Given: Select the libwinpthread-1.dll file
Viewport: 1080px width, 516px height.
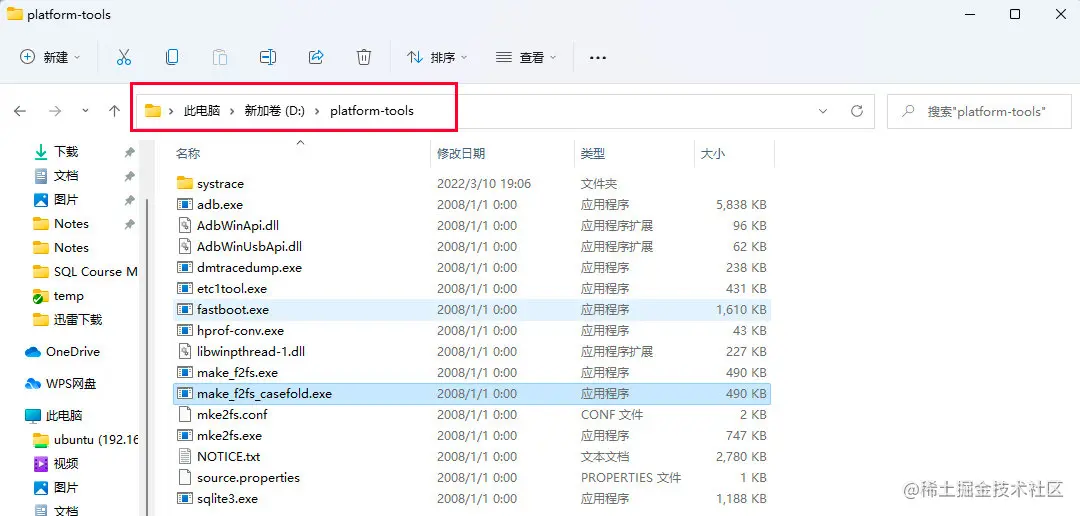Looking at the screenshot, I should (x=472, y=351).
